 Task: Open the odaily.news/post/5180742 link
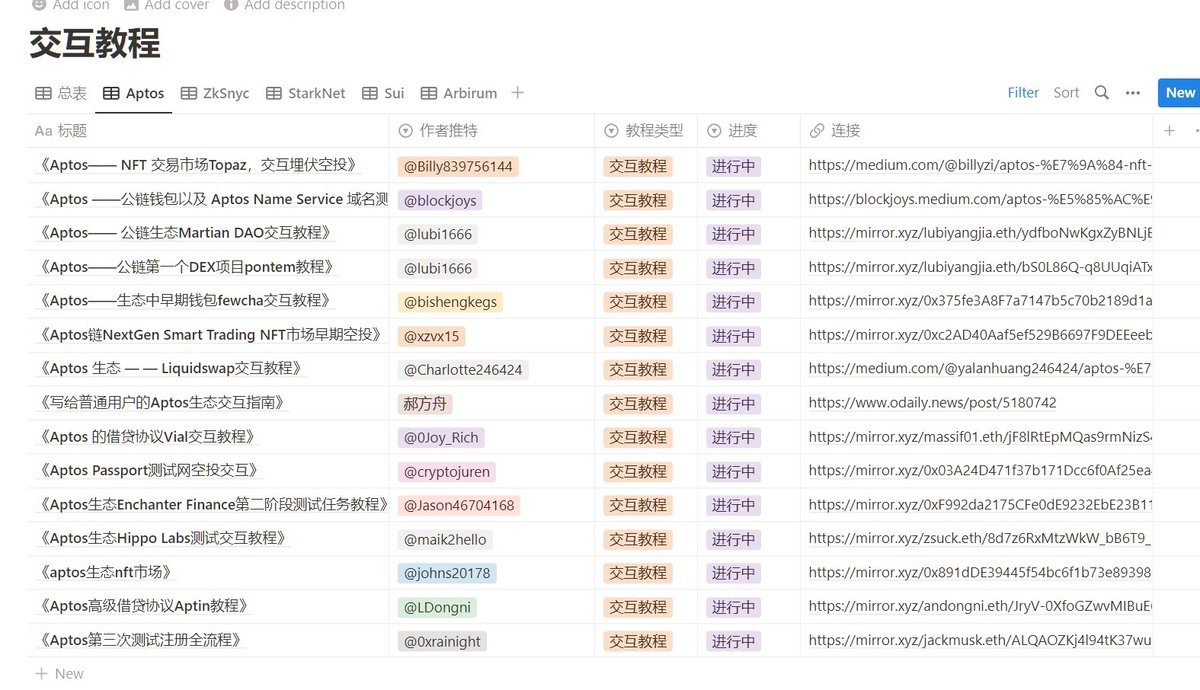tap(932, 403)
